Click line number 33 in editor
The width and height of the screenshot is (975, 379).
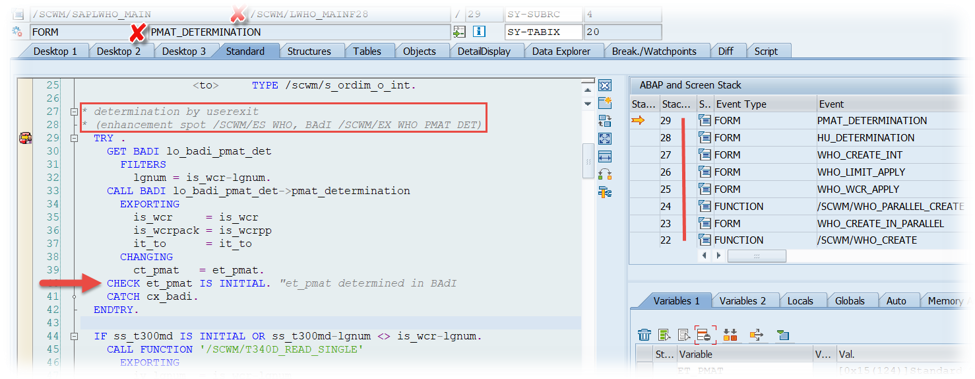coord(52,191)
